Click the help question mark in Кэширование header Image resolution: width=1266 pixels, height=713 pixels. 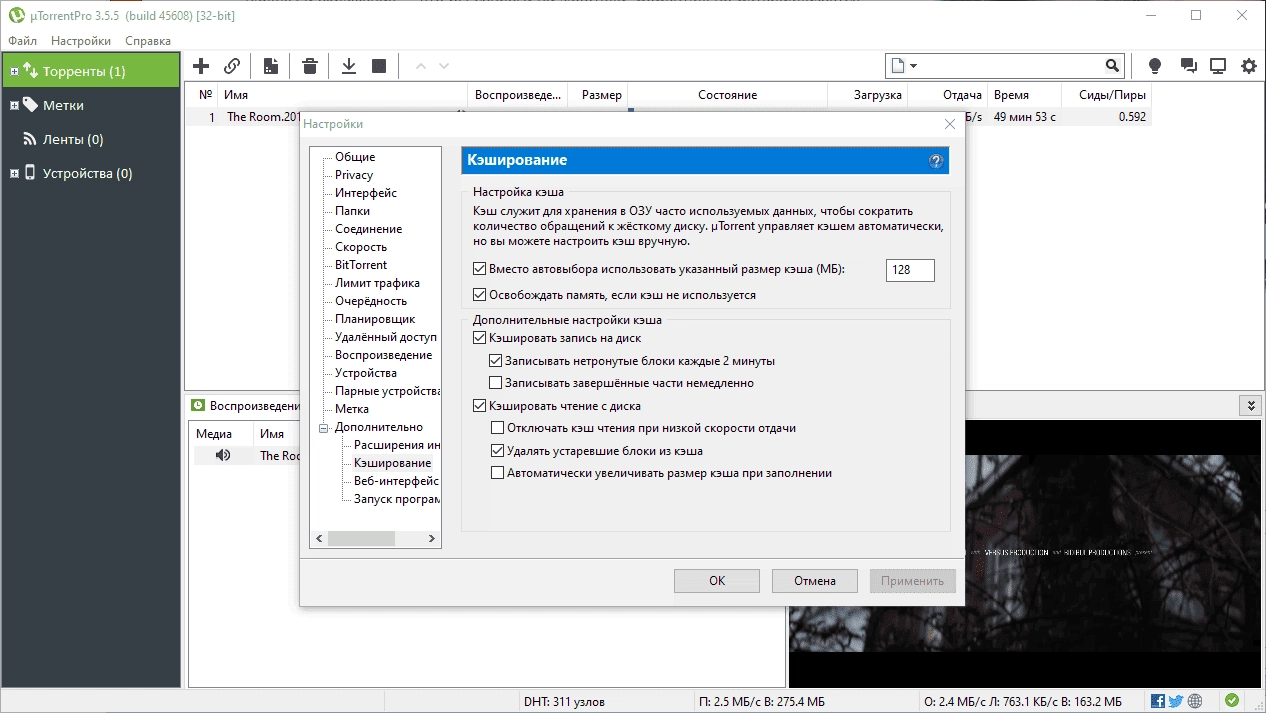(936, 161)
